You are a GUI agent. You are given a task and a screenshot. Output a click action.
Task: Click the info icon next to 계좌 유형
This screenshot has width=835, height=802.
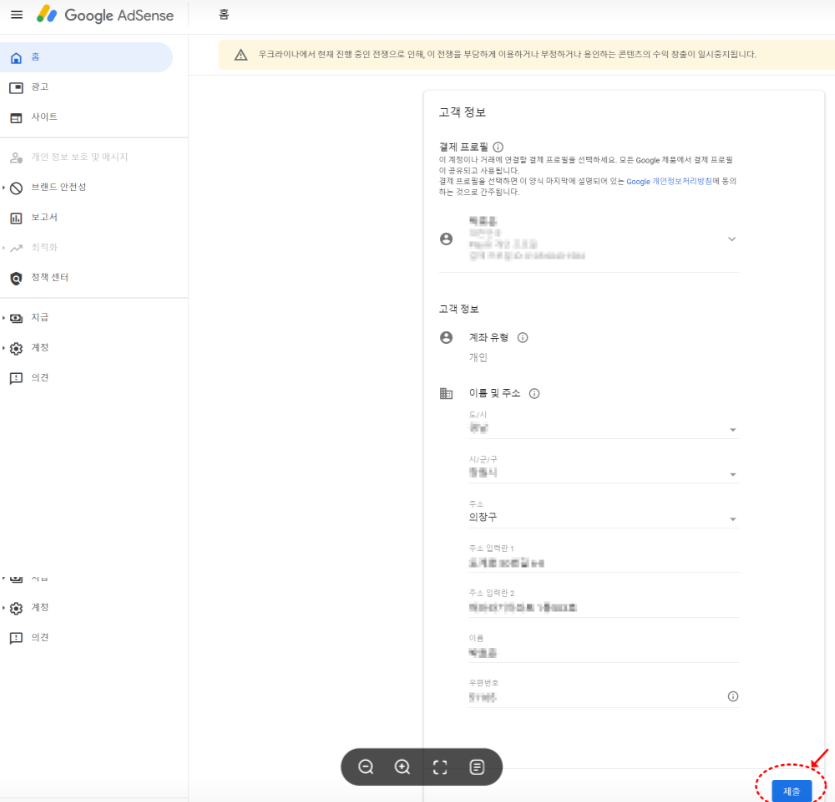[523, 337]
